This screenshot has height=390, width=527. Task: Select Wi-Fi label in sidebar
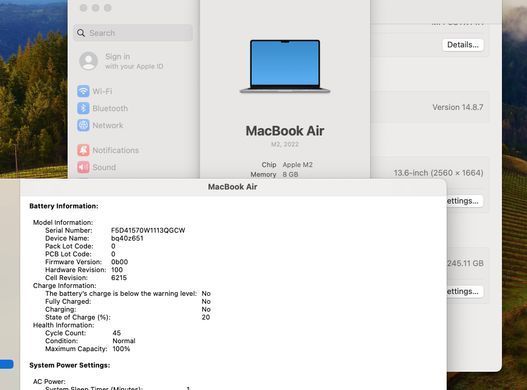pyautogui.click(x=102, y=91)
